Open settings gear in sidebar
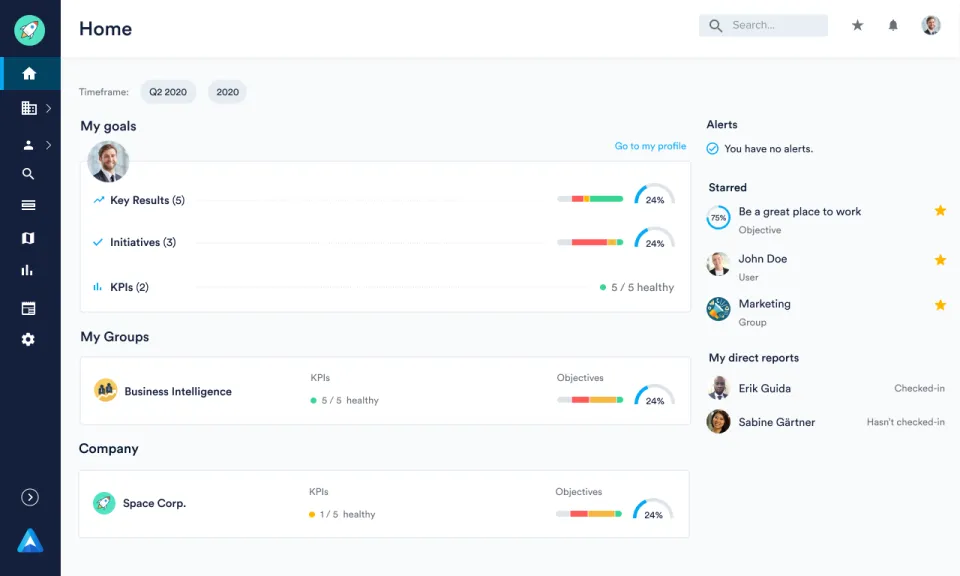960x576 pixels. (x=28, y=340)
